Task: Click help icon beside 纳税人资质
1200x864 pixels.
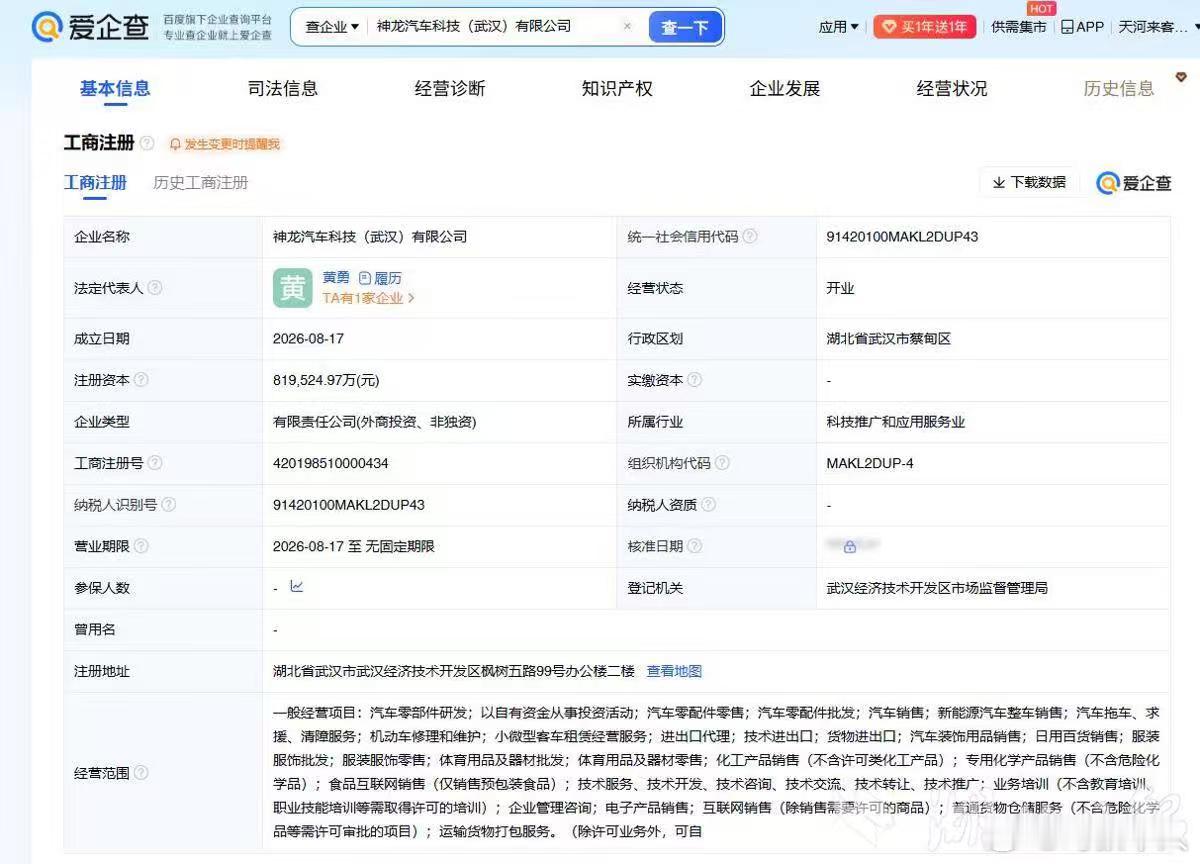Action: [x=708, y=505]
